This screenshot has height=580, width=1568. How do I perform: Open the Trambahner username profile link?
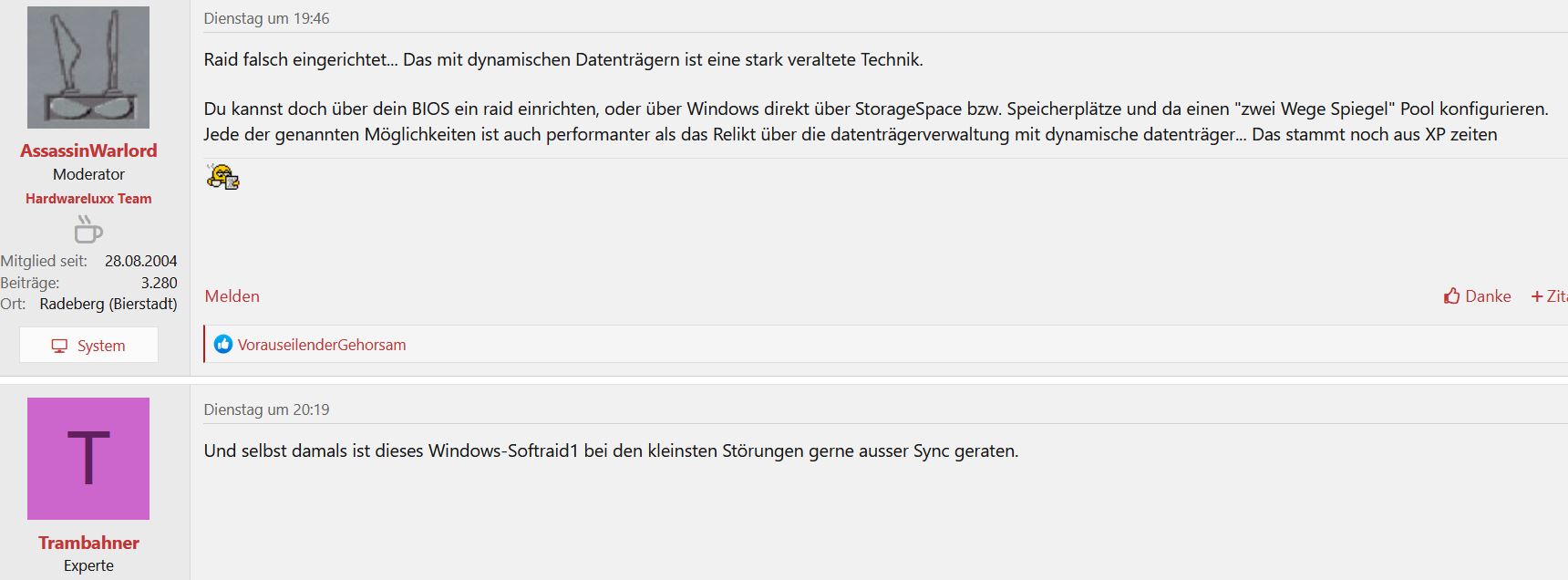[x=88, y=543]
